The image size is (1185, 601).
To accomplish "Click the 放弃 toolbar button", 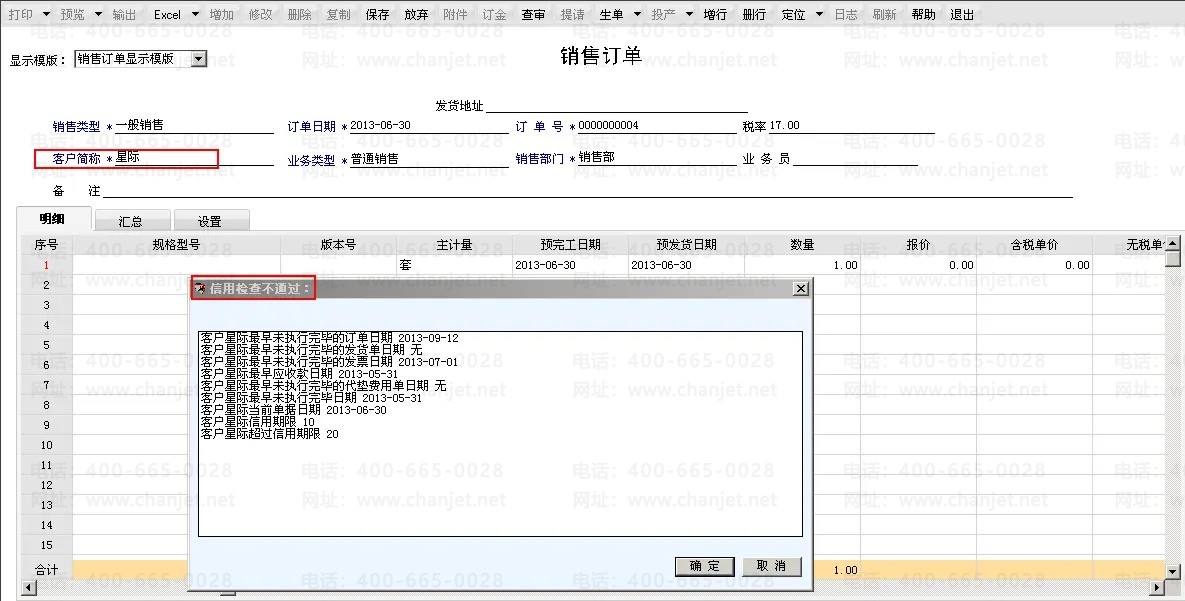I will 416,14.
